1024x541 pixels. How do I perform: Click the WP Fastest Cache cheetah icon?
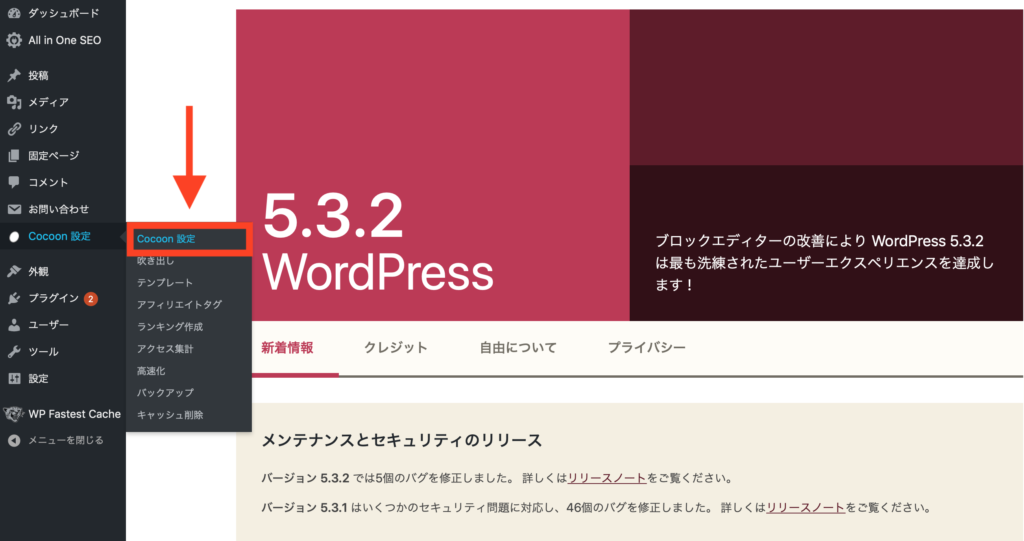click(14, 414)
